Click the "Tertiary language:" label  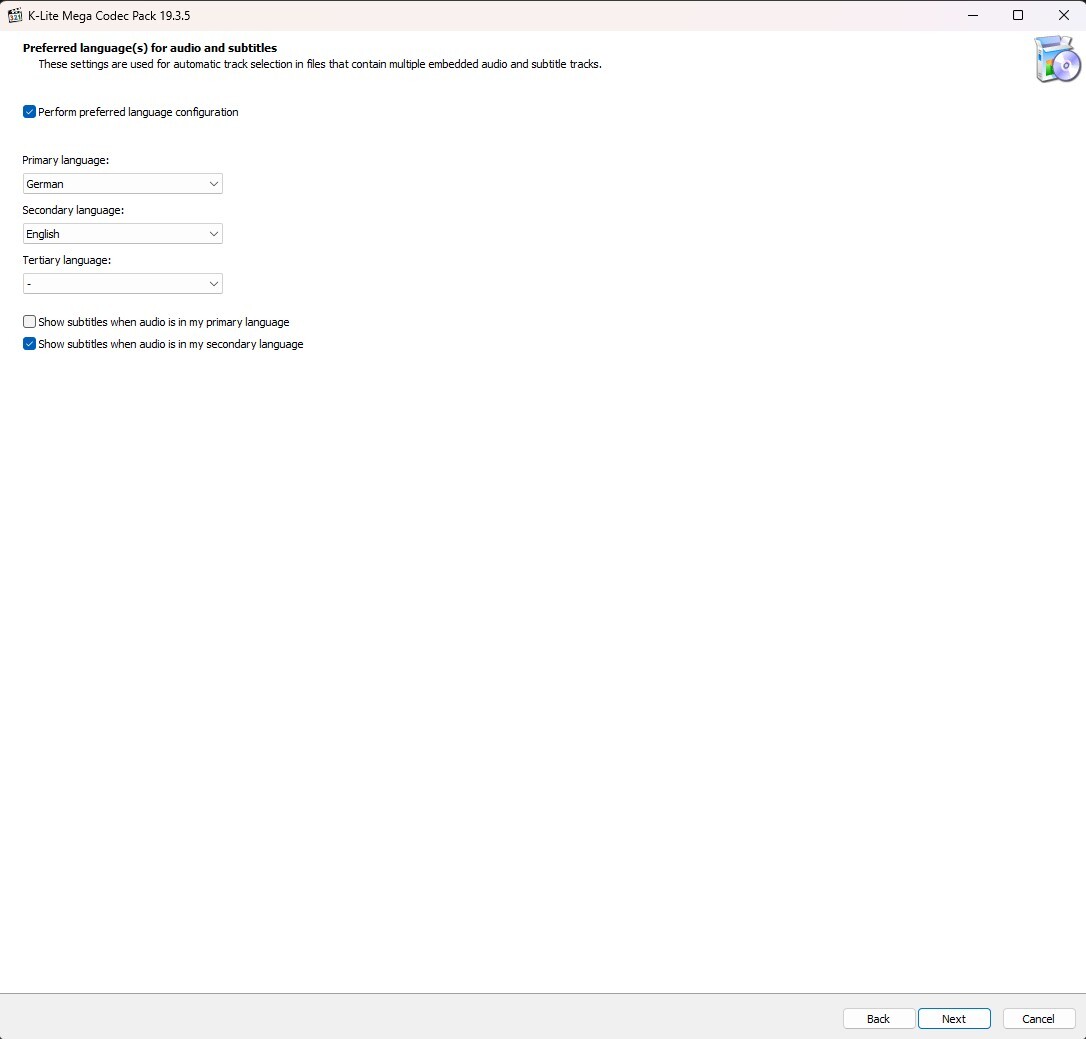point(66,260)
